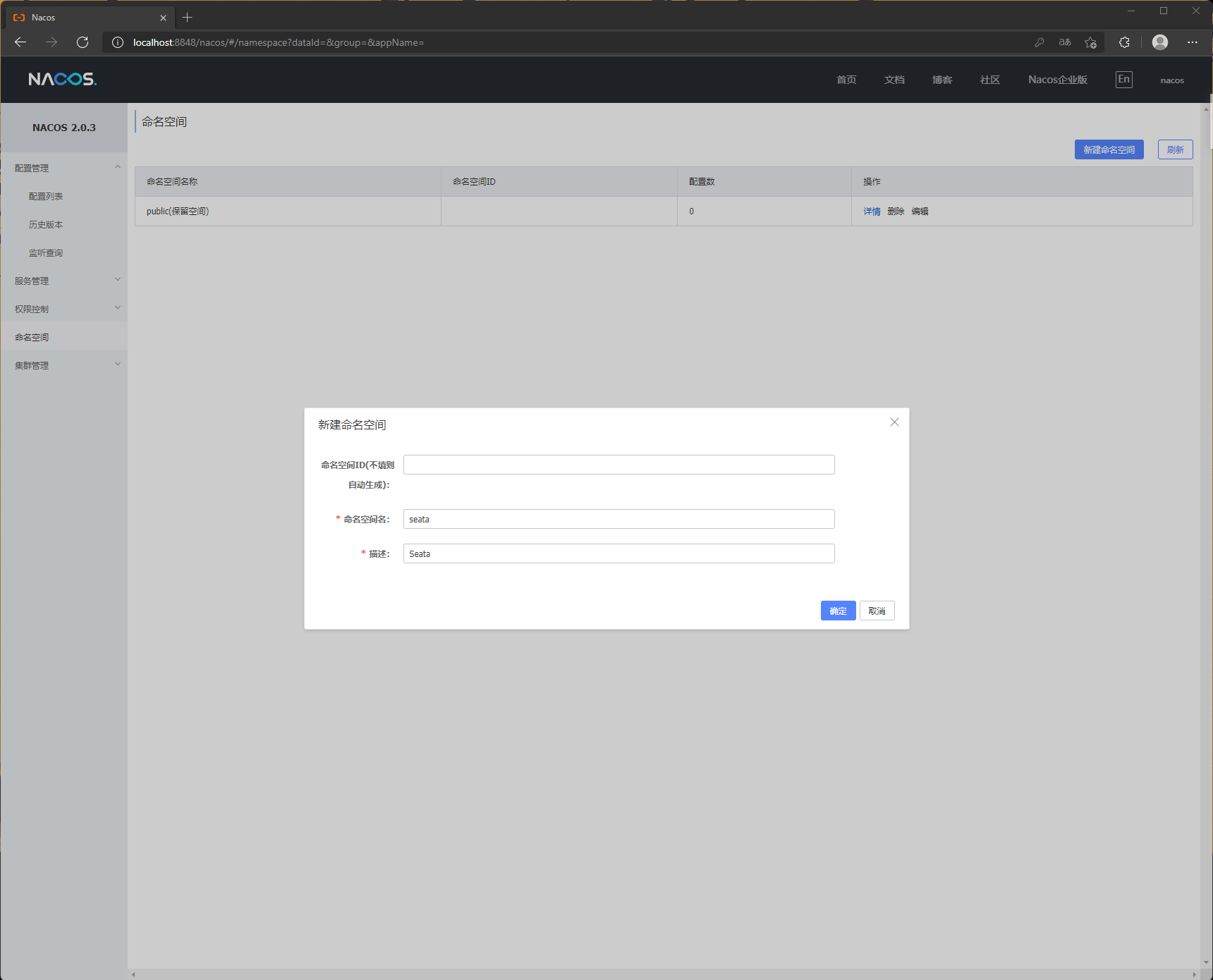Minimize the browser window
The image size is (1213, 980).
pyautogui.click(x=1131, y=11)
